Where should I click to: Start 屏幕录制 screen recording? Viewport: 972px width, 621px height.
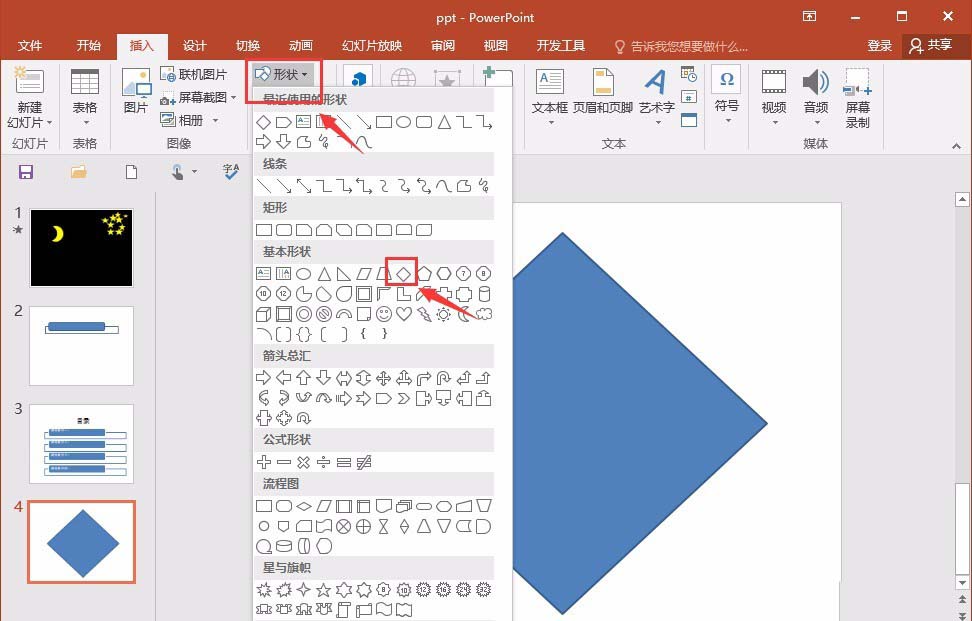coord(857,98)
